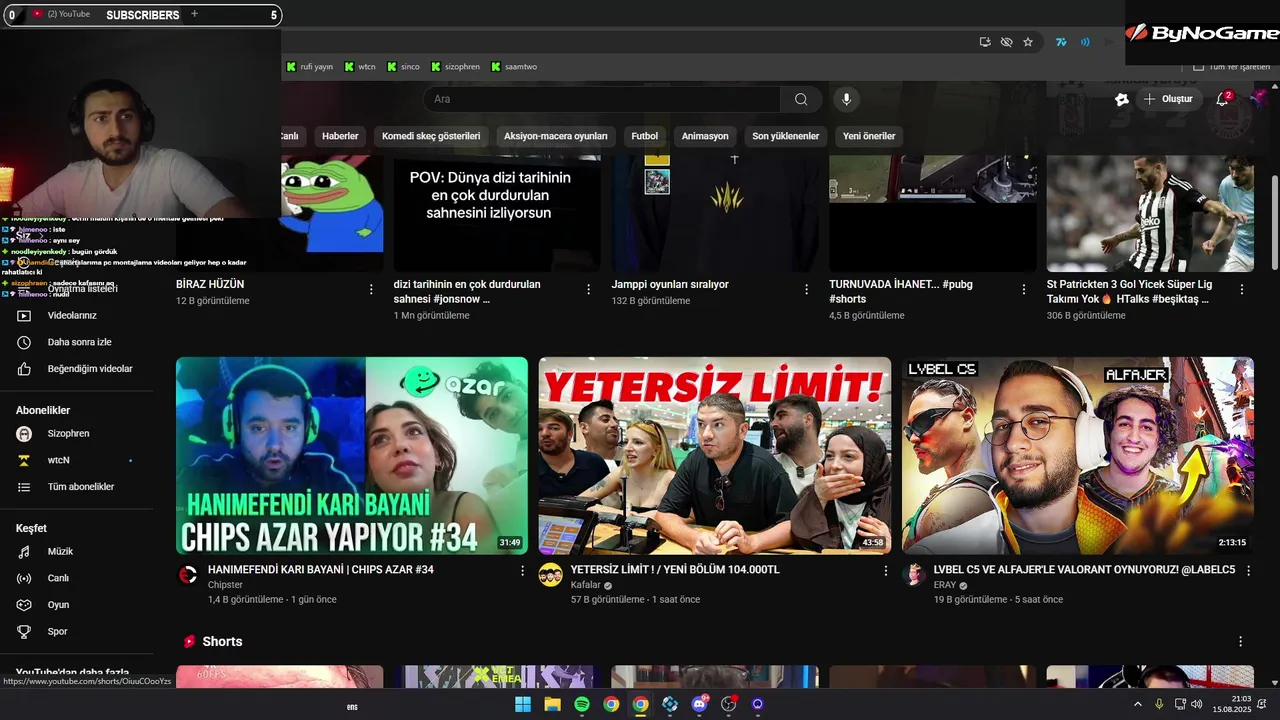Open the Kafalar channel avatar
Screen dimensions: 1280x720
(551, 575)
